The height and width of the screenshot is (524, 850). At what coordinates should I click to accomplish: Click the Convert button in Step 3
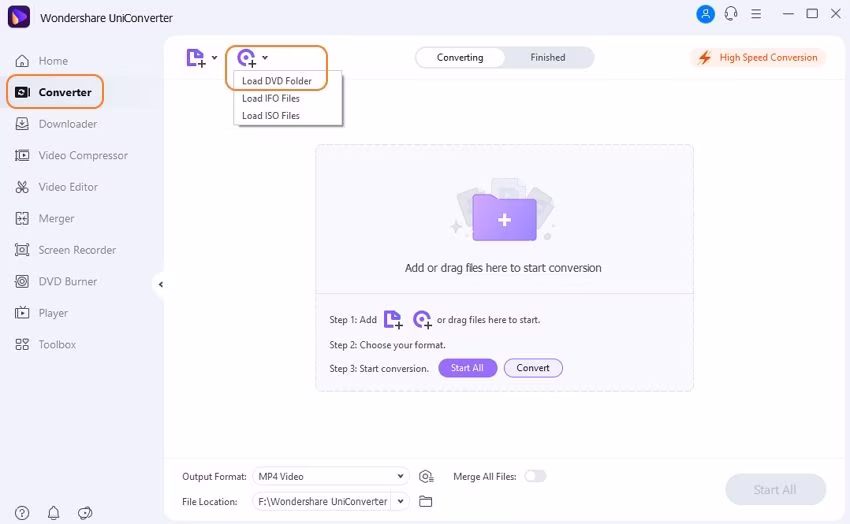tap(533, 368)
